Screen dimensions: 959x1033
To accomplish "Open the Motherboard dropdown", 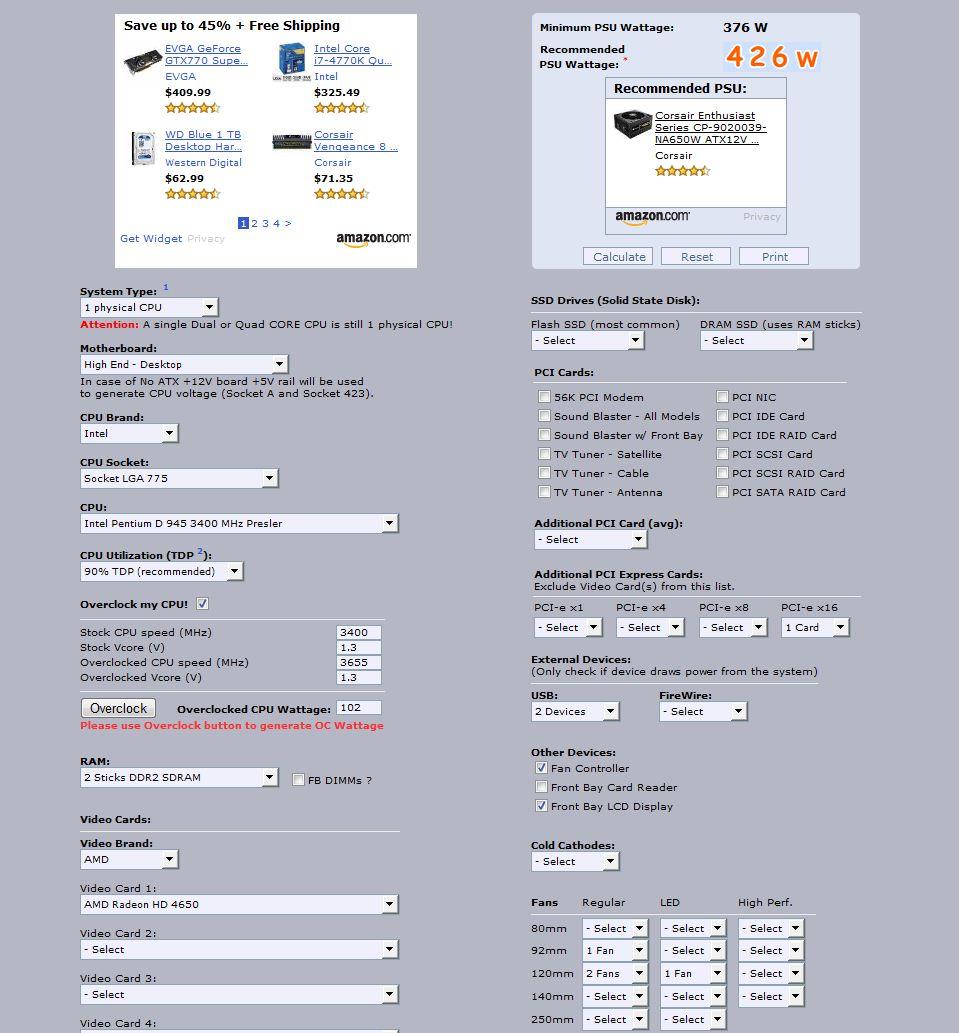I will (x=184, y=364).
